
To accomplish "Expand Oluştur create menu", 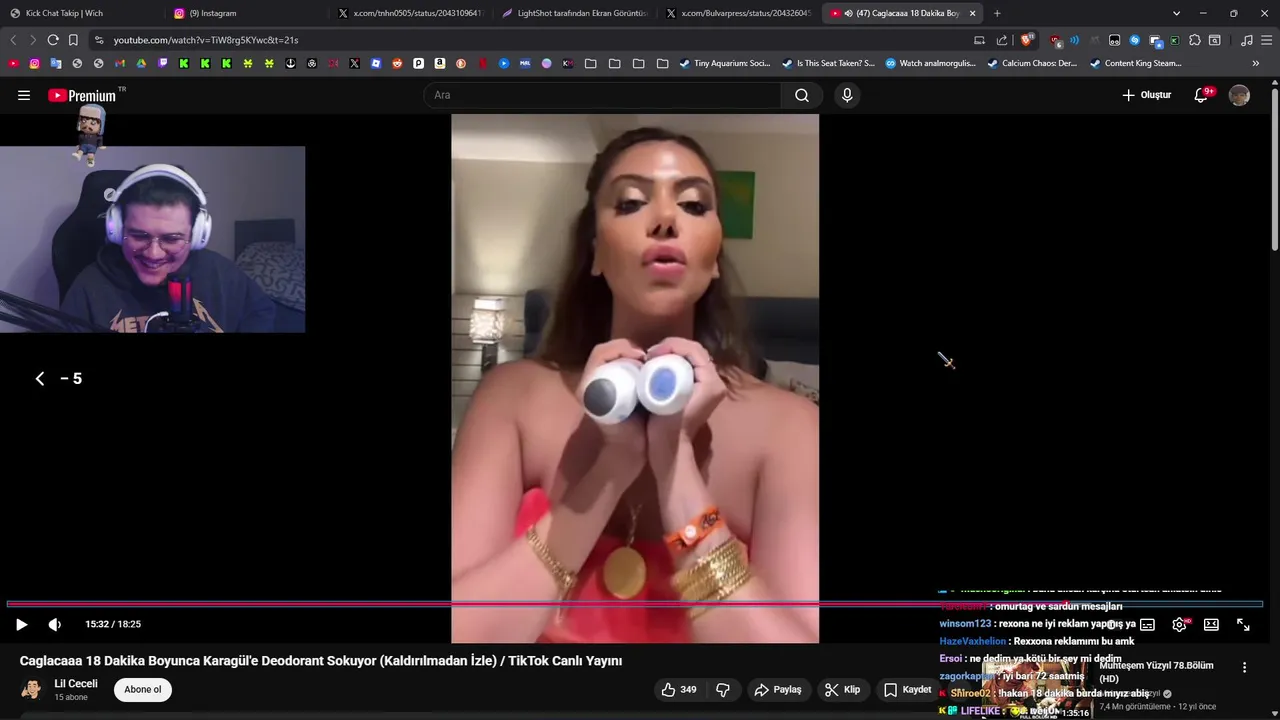I will pos(1146,95).
